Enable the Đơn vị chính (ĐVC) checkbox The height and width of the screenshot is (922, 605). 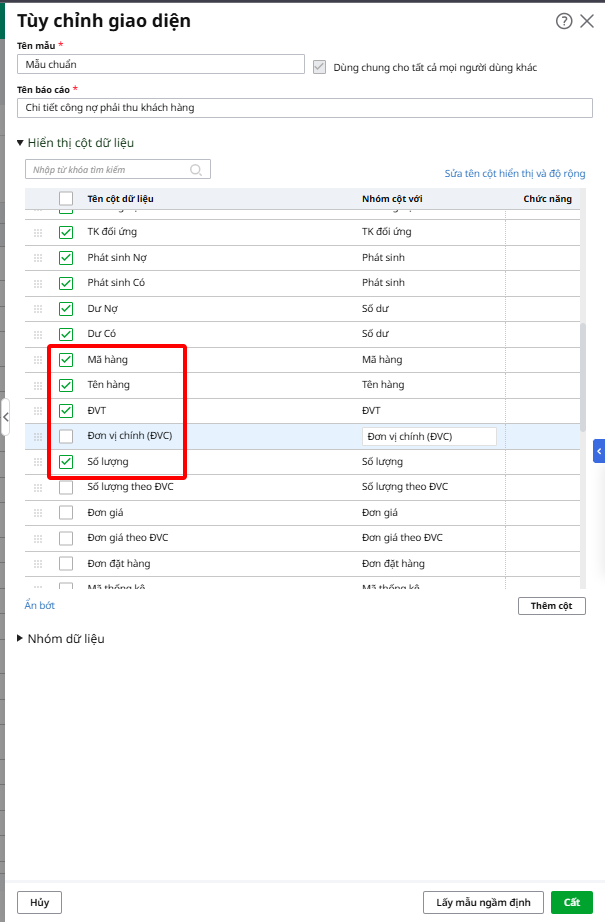pyautogui.click(x=66, y=436)
